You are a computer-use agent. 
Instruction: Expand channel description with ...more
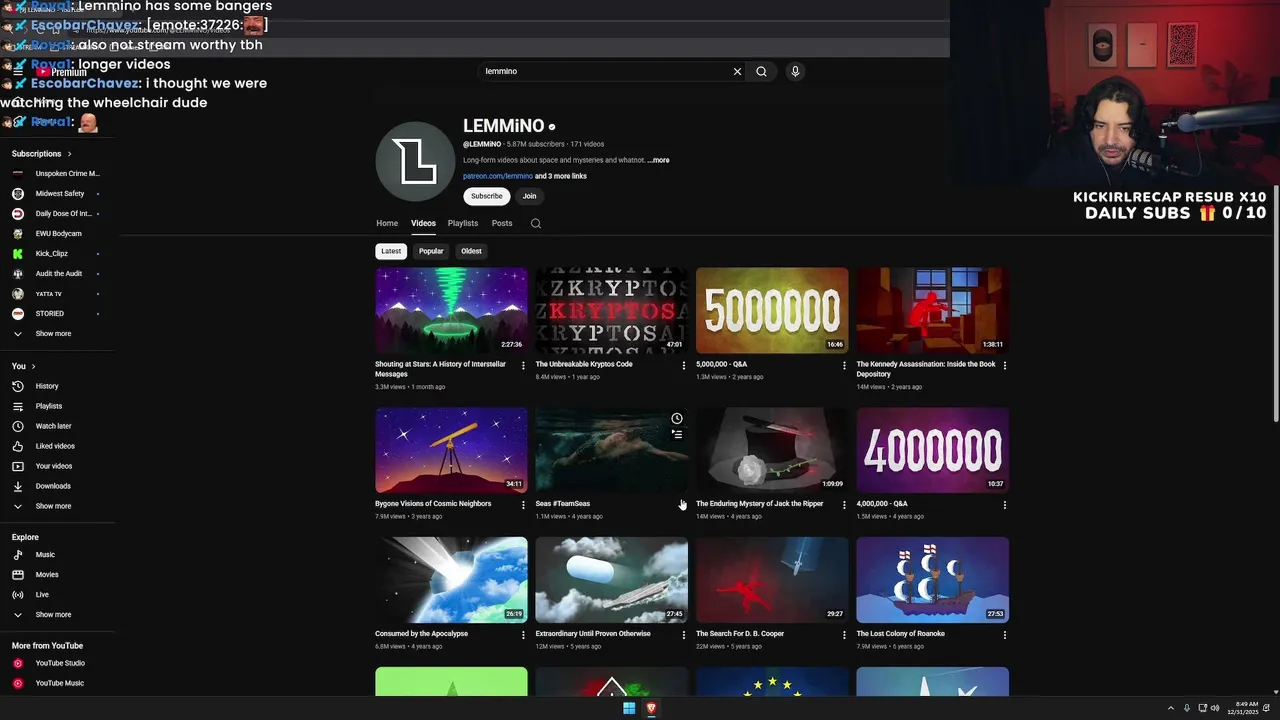pos(659,160)
